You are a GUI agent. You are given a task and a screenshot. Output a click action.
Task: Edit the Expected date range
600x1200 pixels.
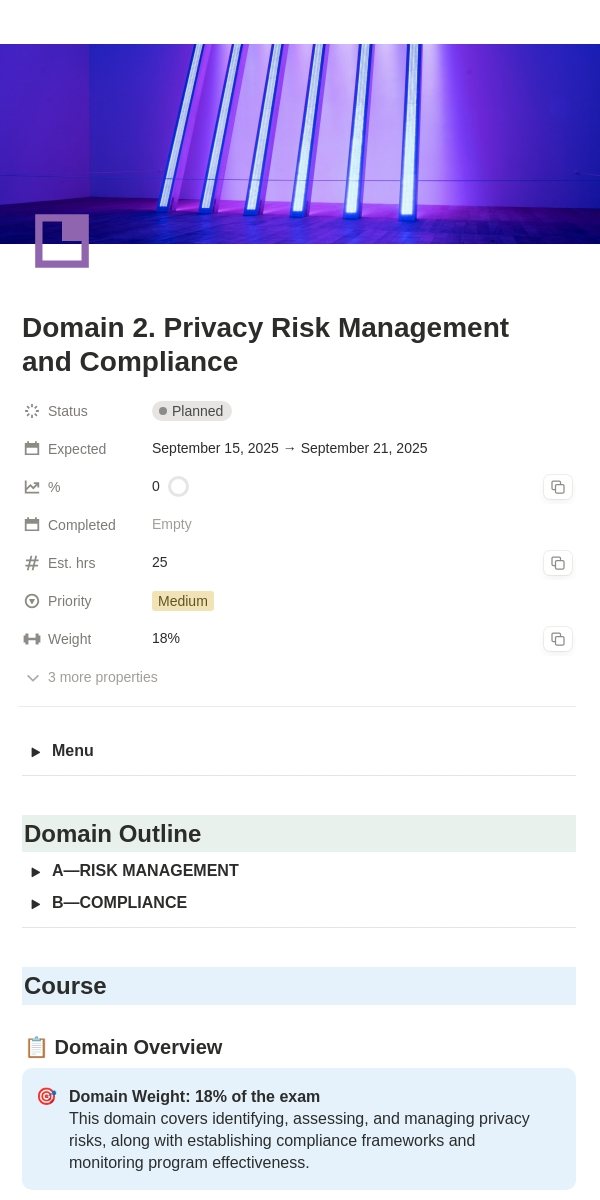tap(290, 448)
